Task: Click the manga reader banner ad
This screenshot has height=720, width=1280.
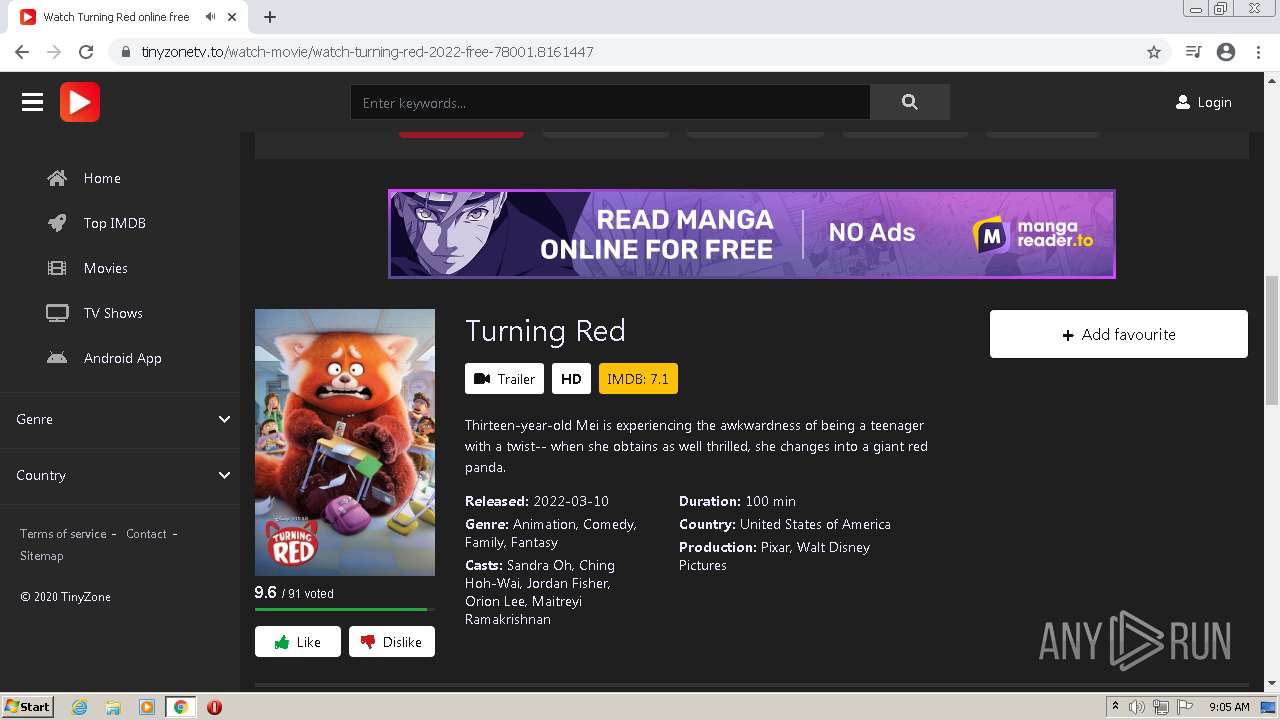Action: [x=752, y=234]
